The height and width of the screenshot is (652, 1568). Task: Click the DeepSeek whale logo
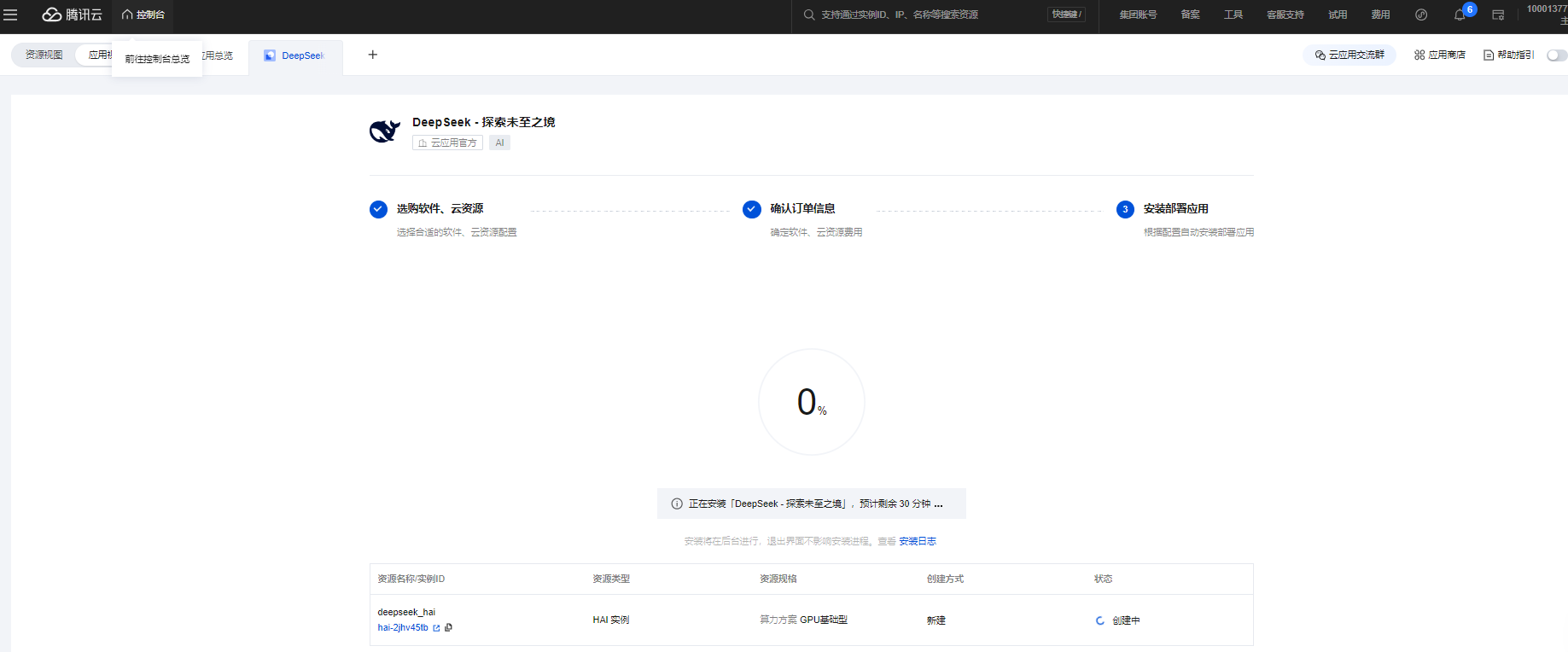[x=385, y=131]
